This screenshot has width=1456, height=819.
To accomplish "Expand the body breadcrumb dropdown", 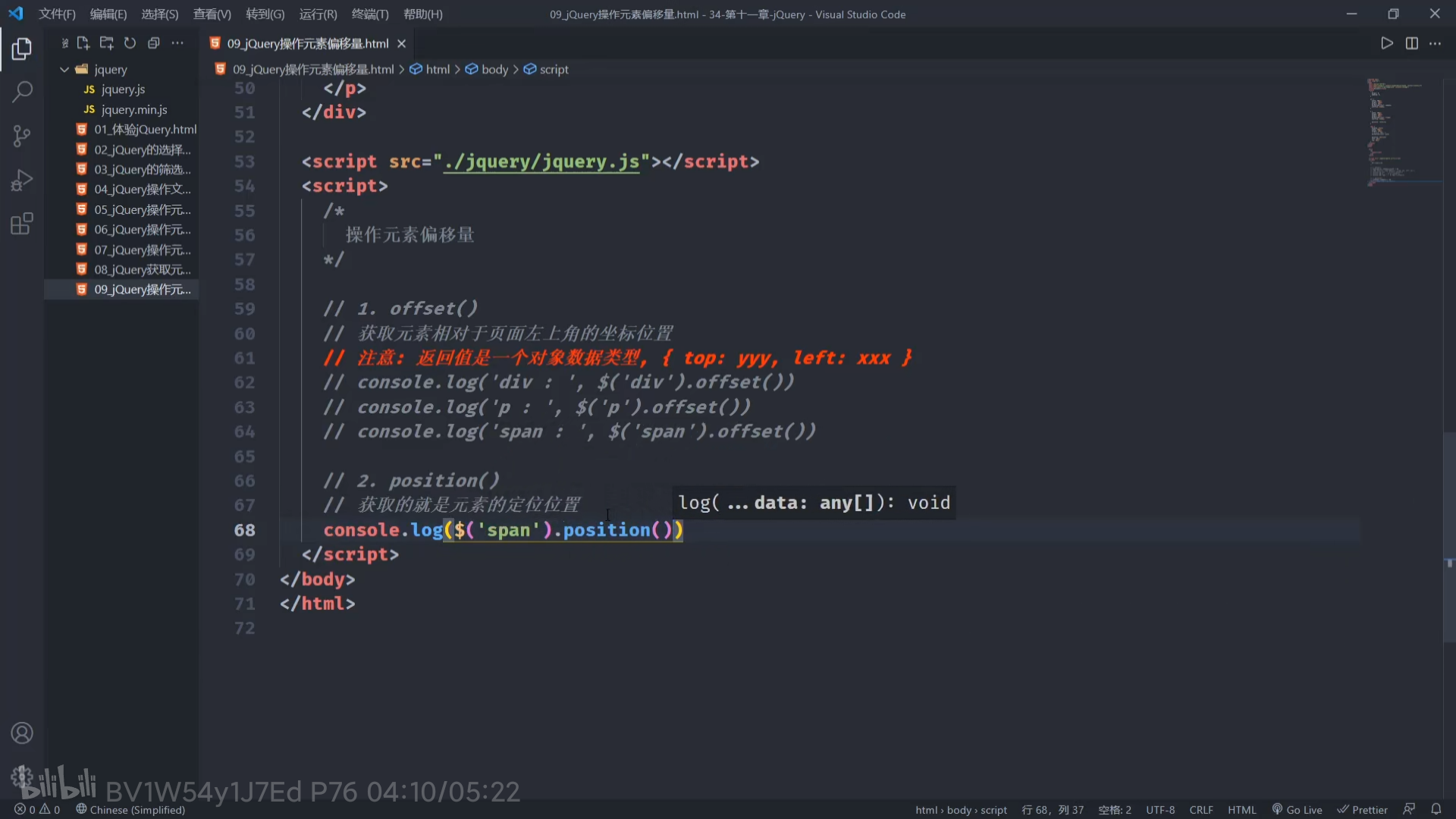I will click(x=494, y=69).
